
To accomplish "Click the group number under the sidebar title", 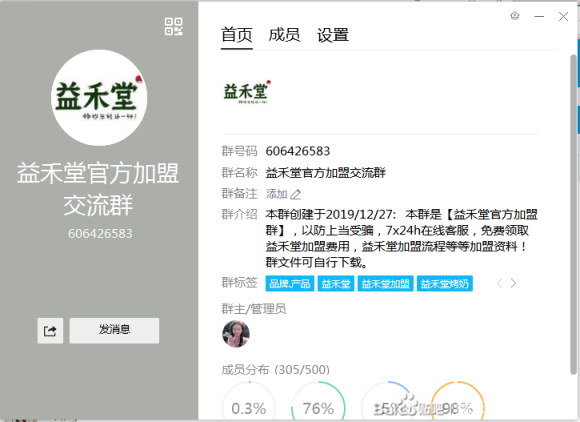I will click(x=100, y=234).
